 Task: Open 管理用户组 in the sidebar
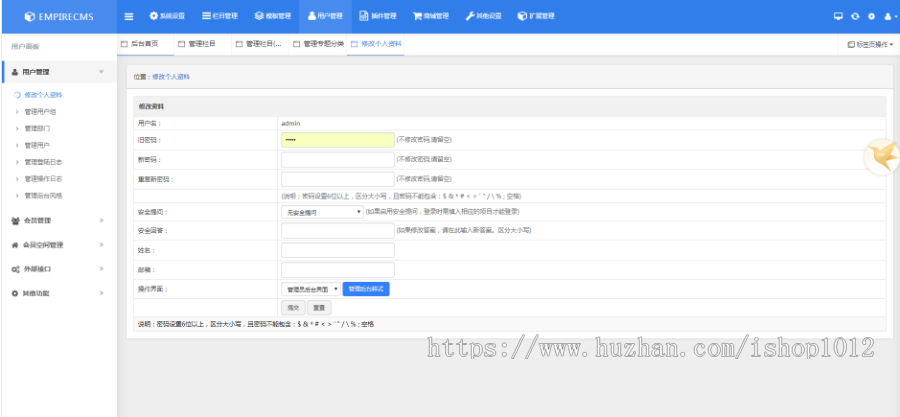40,112
